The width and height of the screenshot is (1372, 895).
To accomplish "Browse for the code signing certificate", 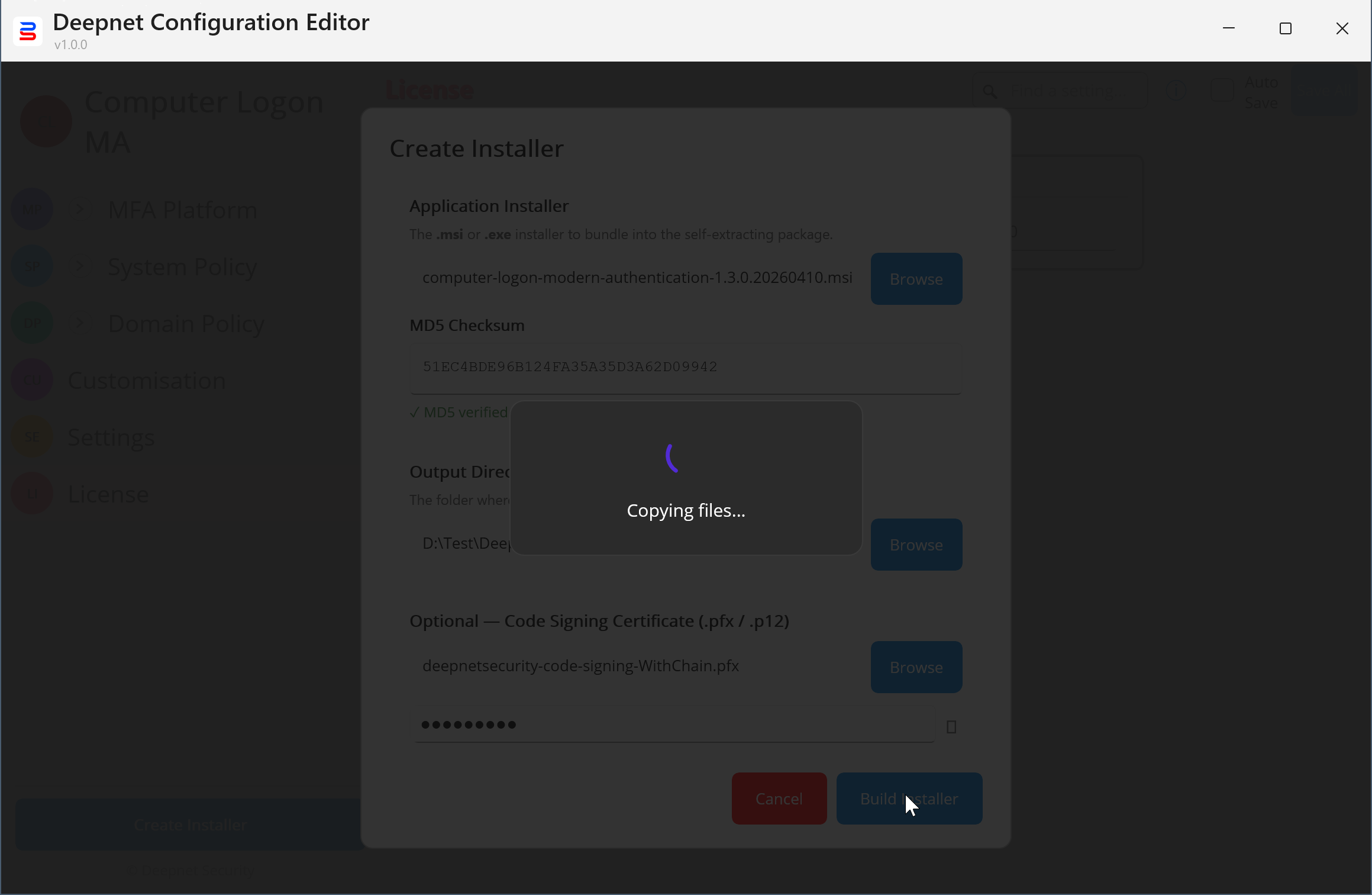I will click(916, 667).
